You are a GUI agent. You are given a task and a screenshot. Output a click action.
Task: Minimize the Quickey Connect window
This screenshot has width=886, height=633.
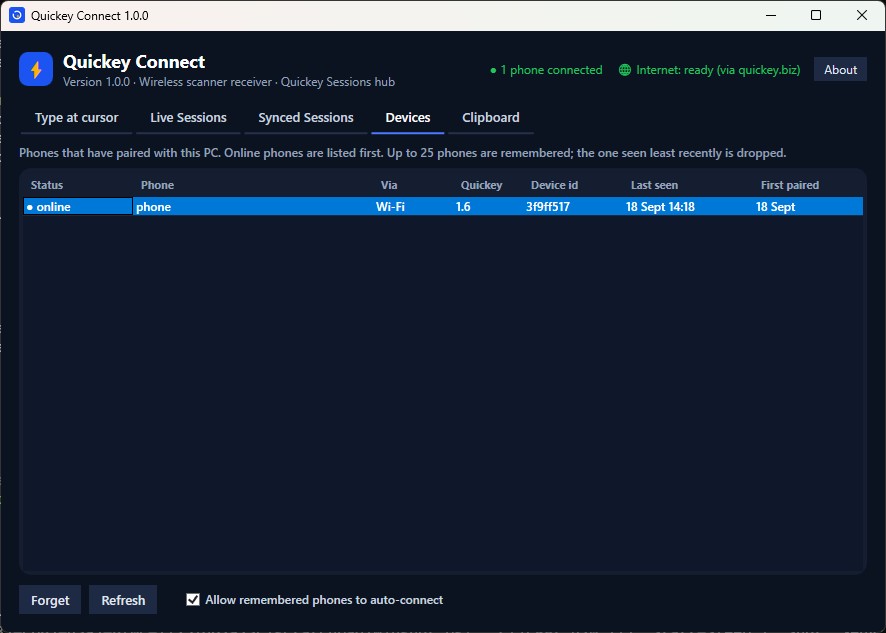(771, 15)
